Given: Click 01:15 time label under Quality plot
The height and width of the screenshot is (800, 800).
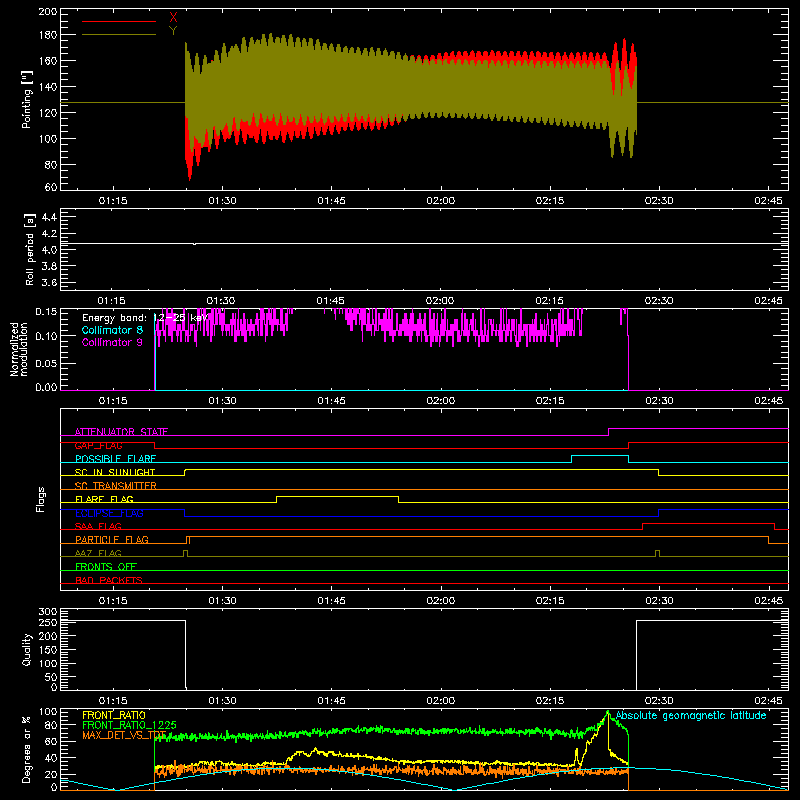Looking at the screenshot, I should tap(113, 701).
